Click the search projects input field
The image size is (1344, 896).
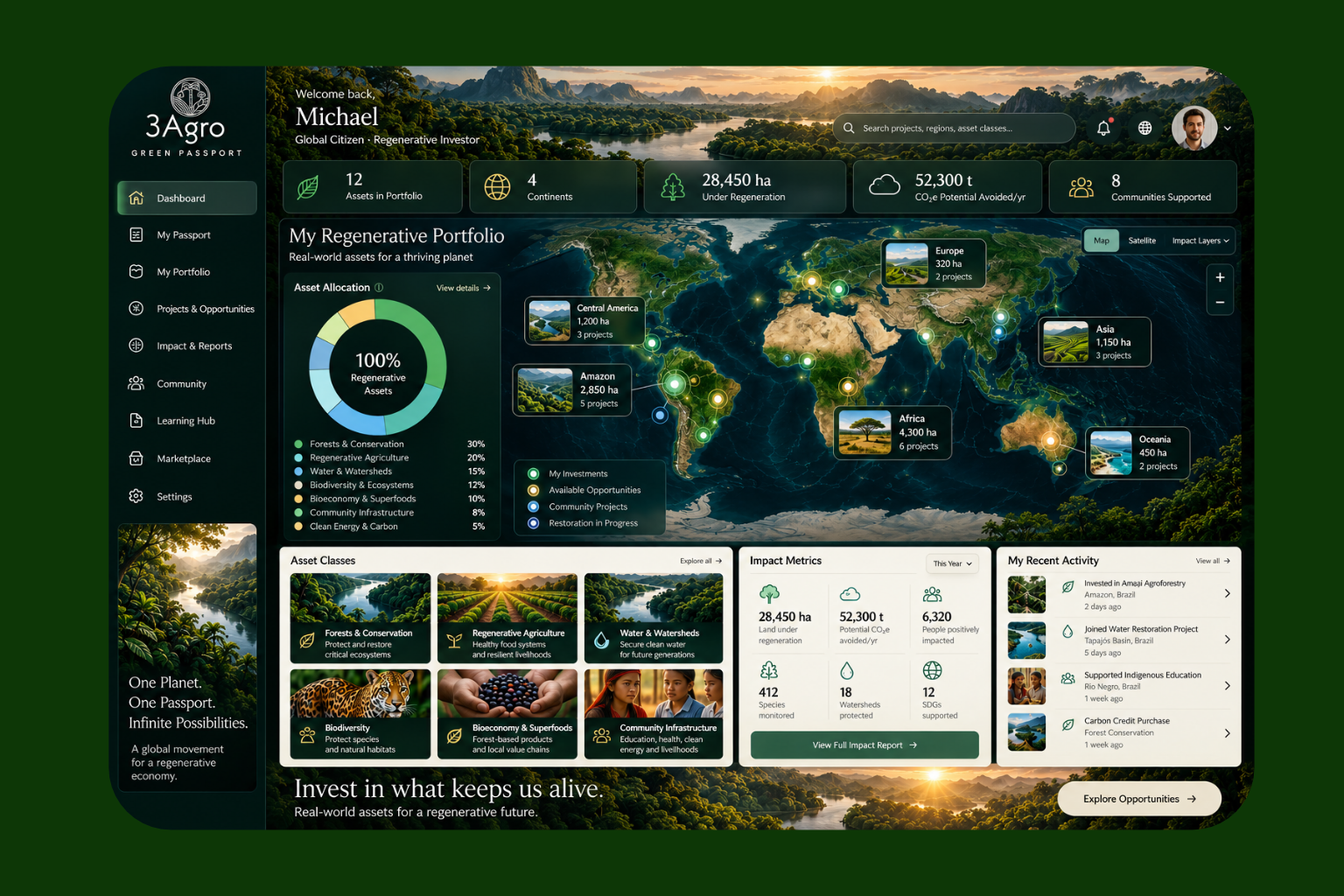coord(954,128)
